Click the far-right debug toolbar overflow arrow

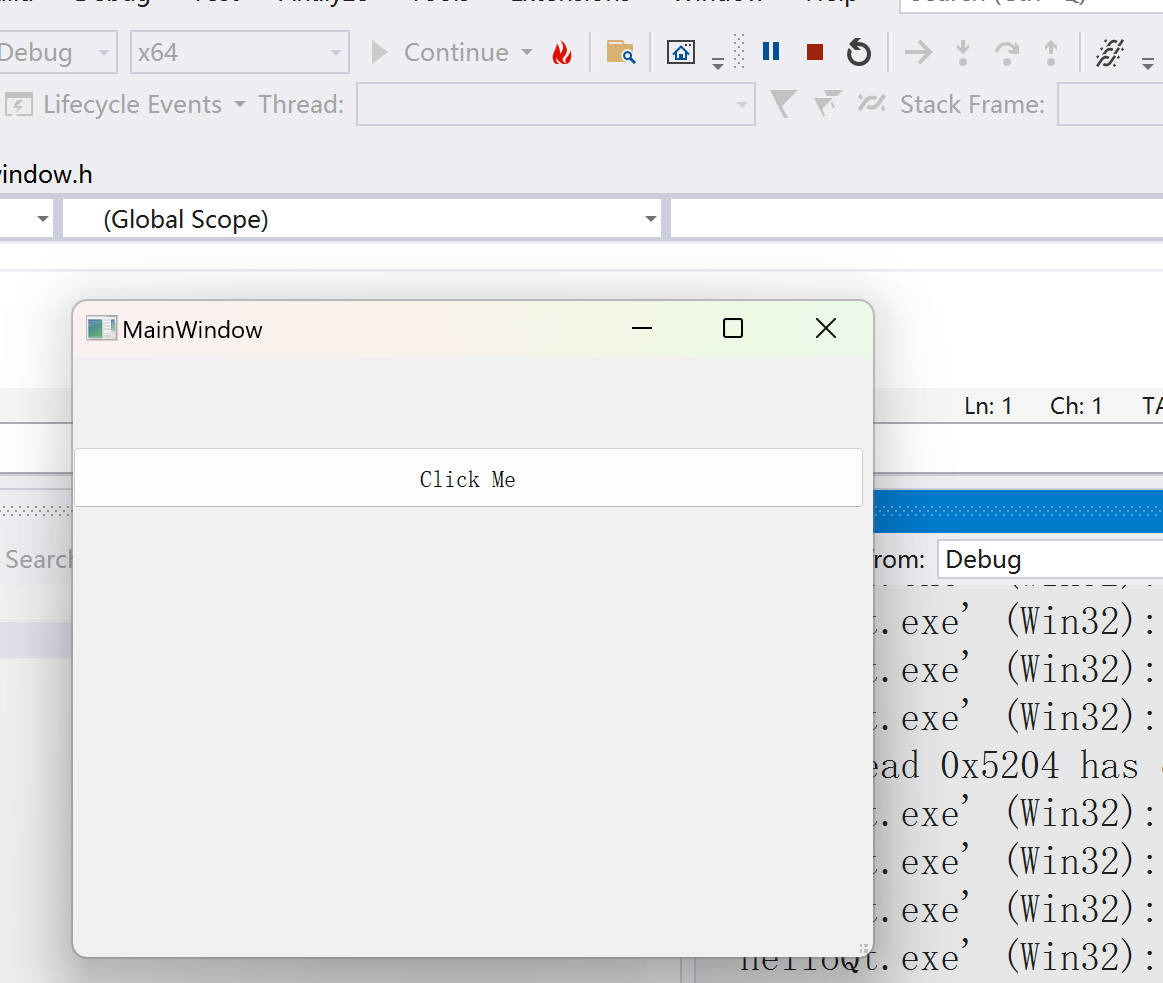[1147, 64]
